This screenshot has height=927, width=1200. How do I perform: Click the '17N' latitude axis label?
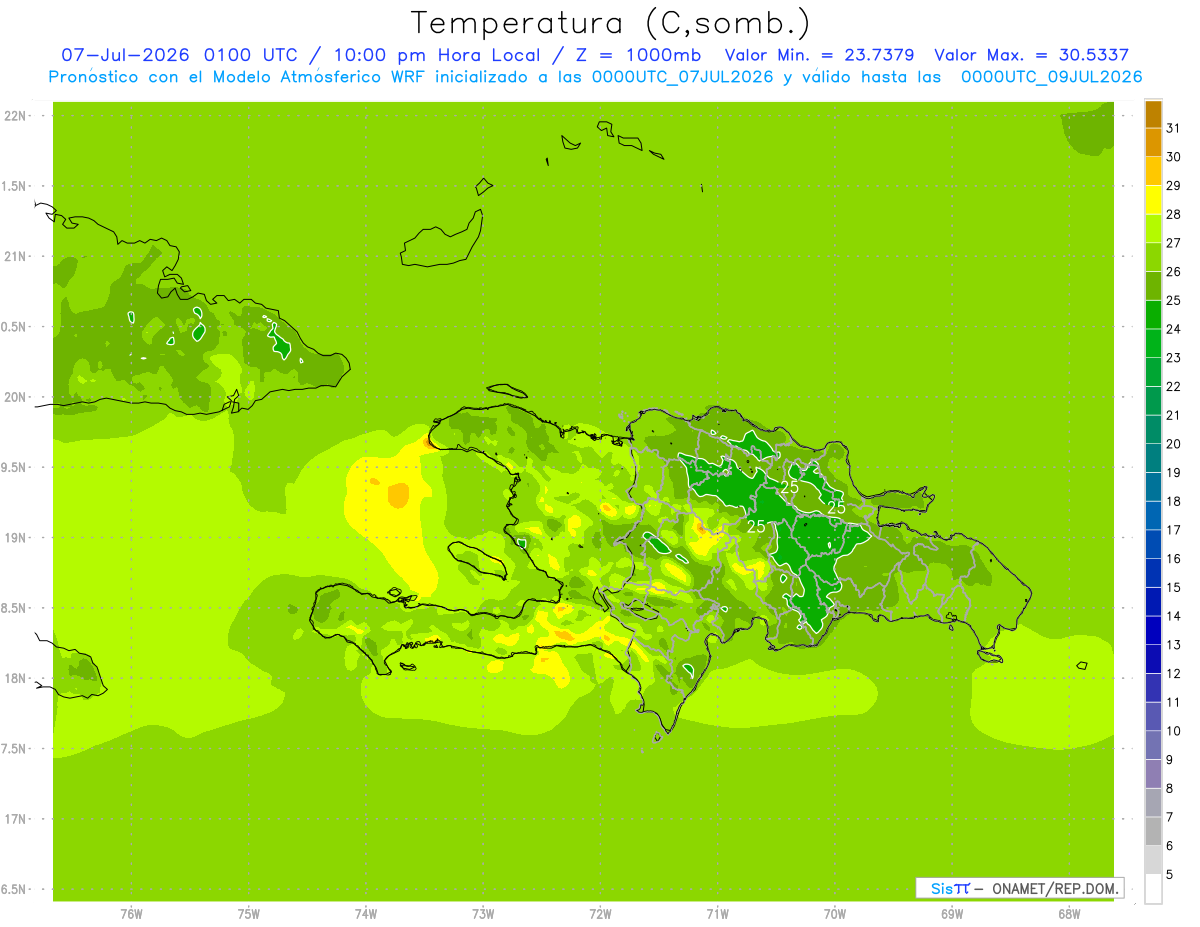coord(14,819)
